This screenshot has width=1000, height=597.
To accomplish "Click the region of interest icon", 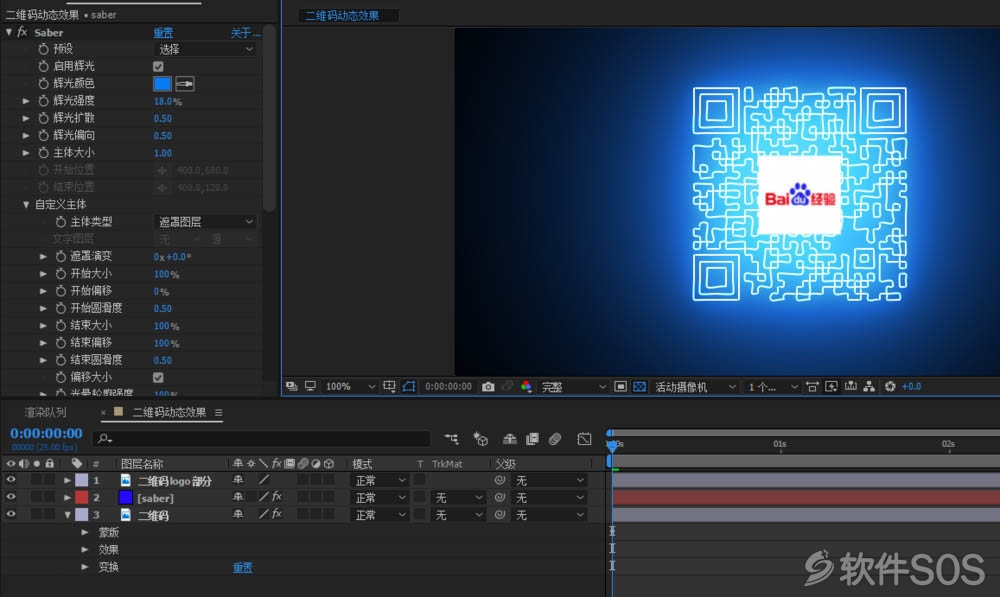I will coord(620,387).
